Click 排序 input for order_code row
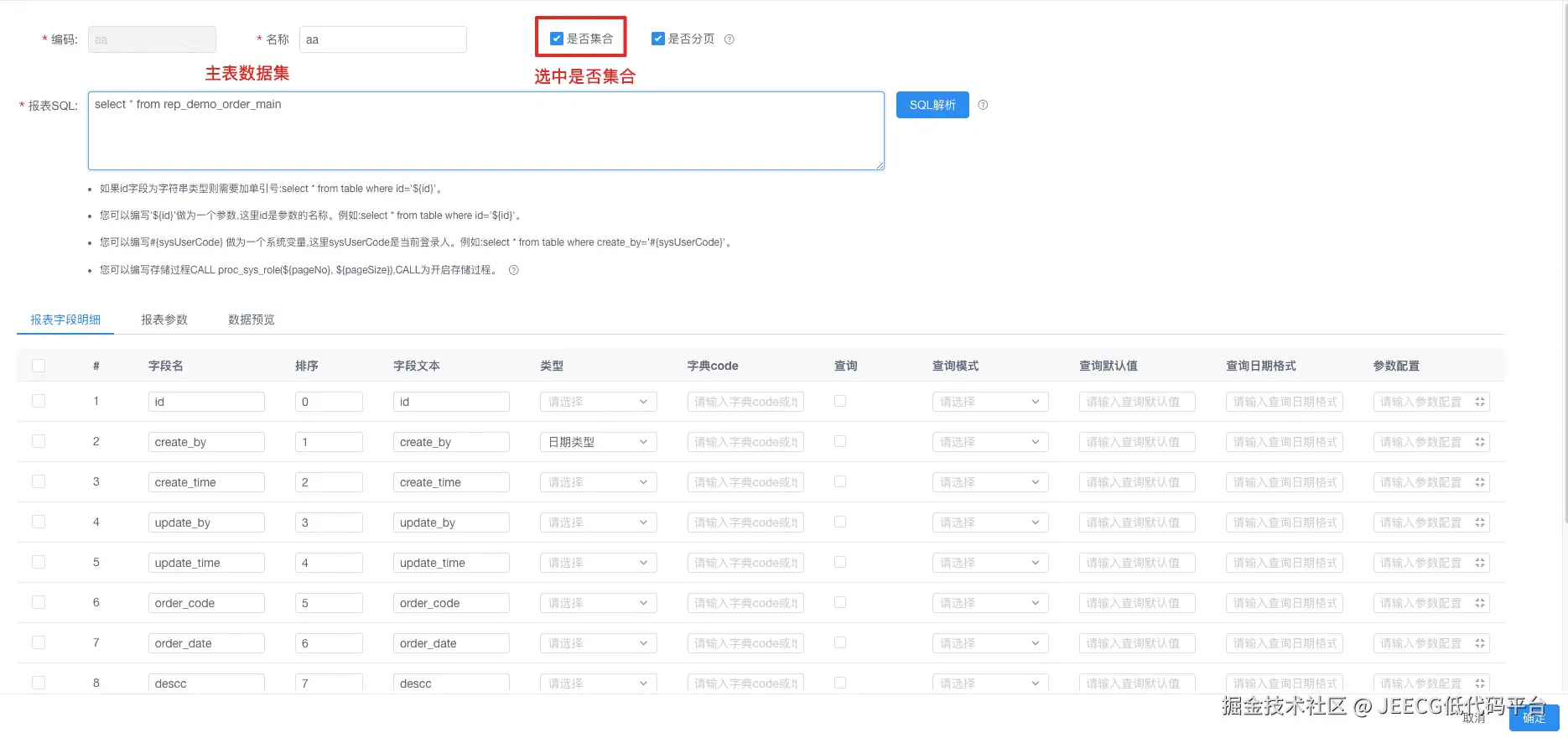1568x738 pixels. point(329,603)
